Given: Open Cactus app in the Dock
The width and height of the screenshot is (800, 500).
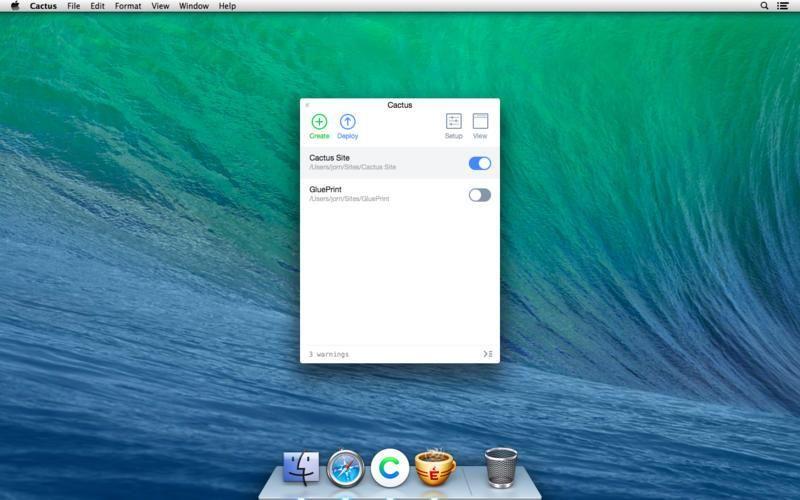Looking at the screenshot, I should (x=390, y=467).
